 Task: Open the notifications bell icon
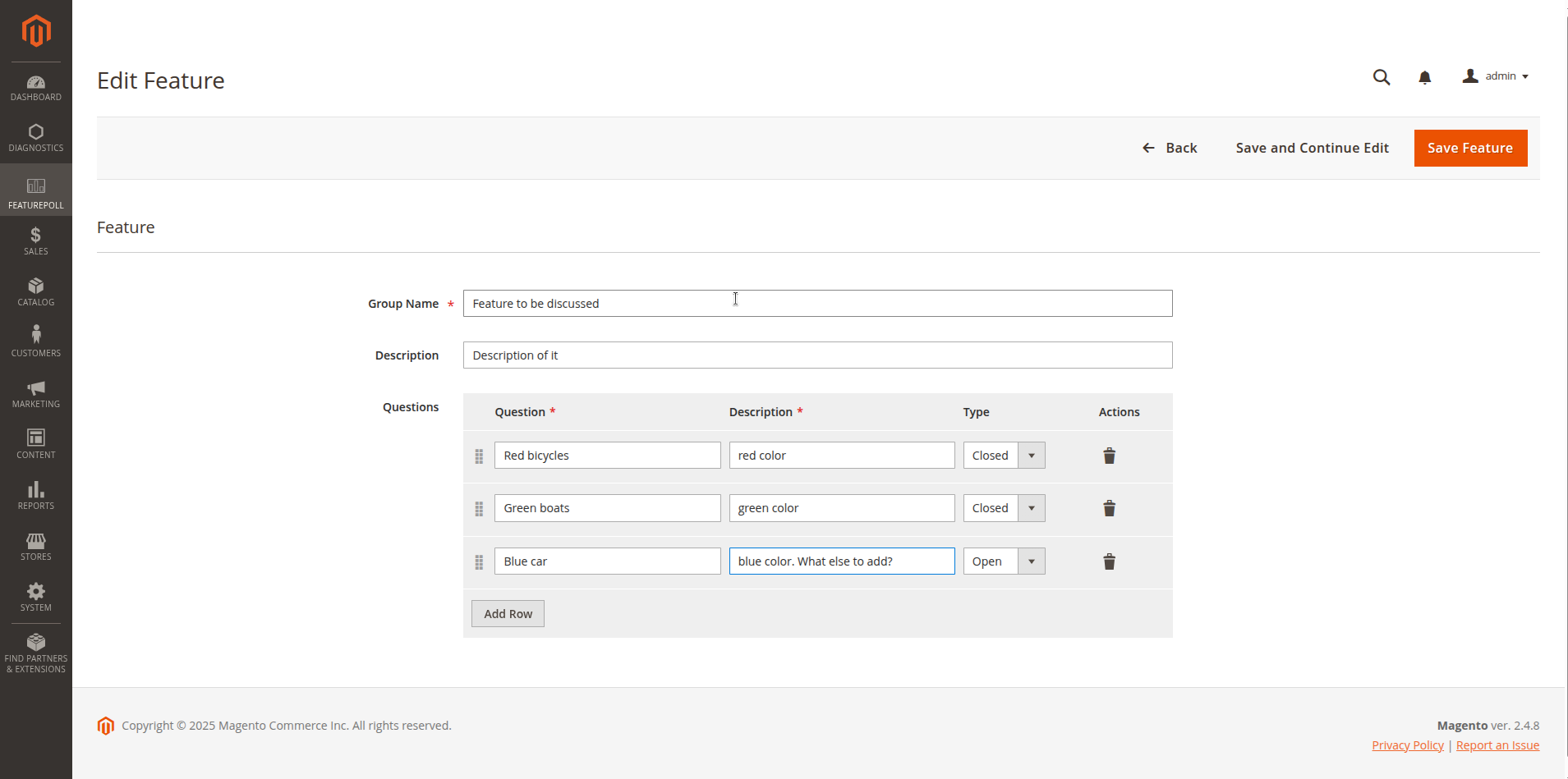point(1424,77)
